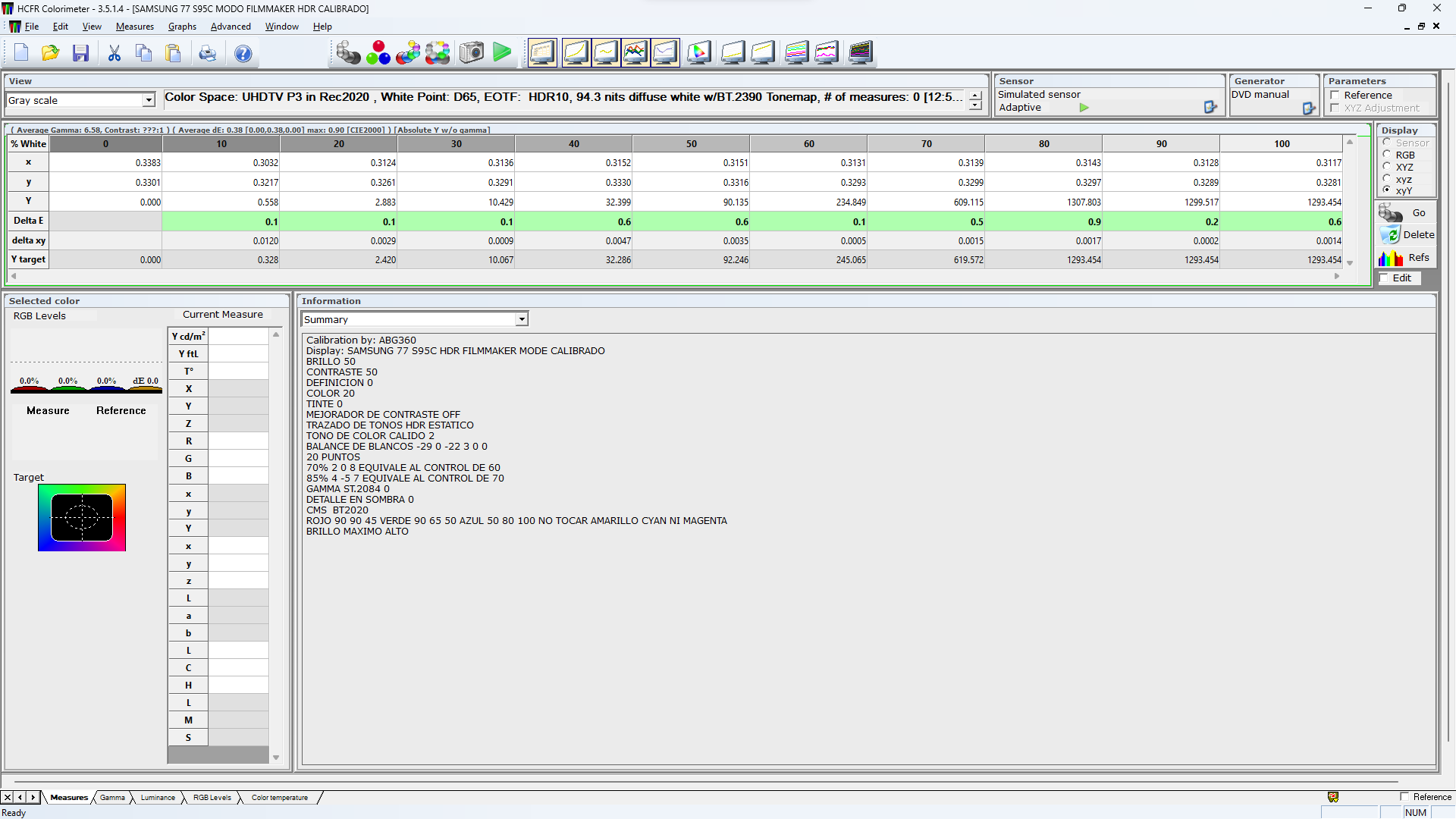Open the Help menu
This screenshot has width=1456, height=819.
pyautogui.click(x=322, y=27)
